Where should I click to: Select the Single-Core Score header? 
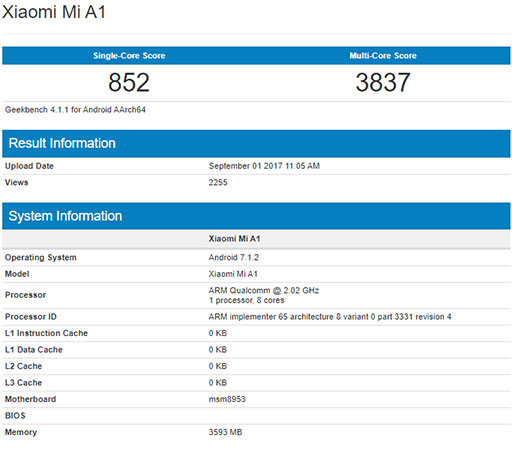[129, 56]
